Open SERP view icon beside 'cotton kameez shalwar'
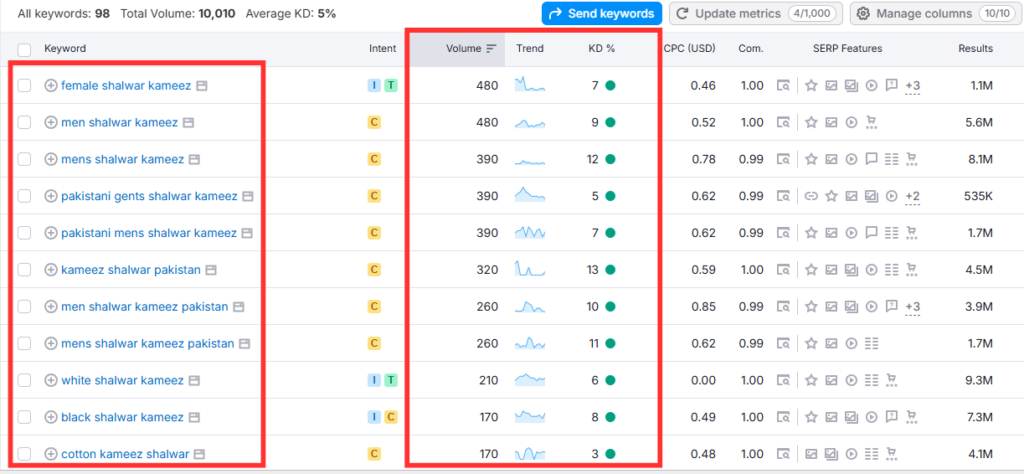 (200, 454)
